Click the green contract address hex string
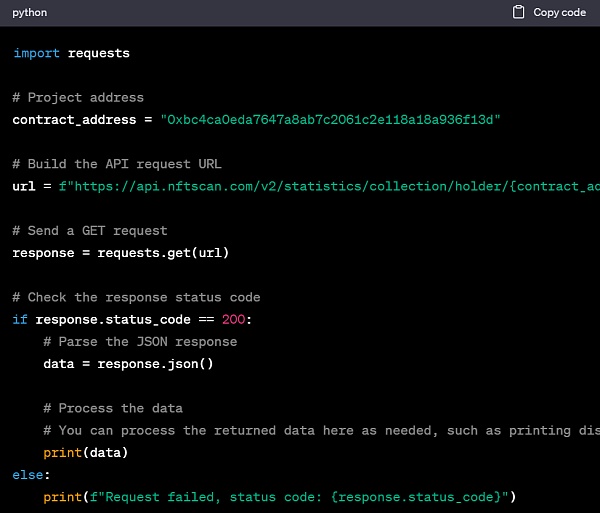 (330, 120)
